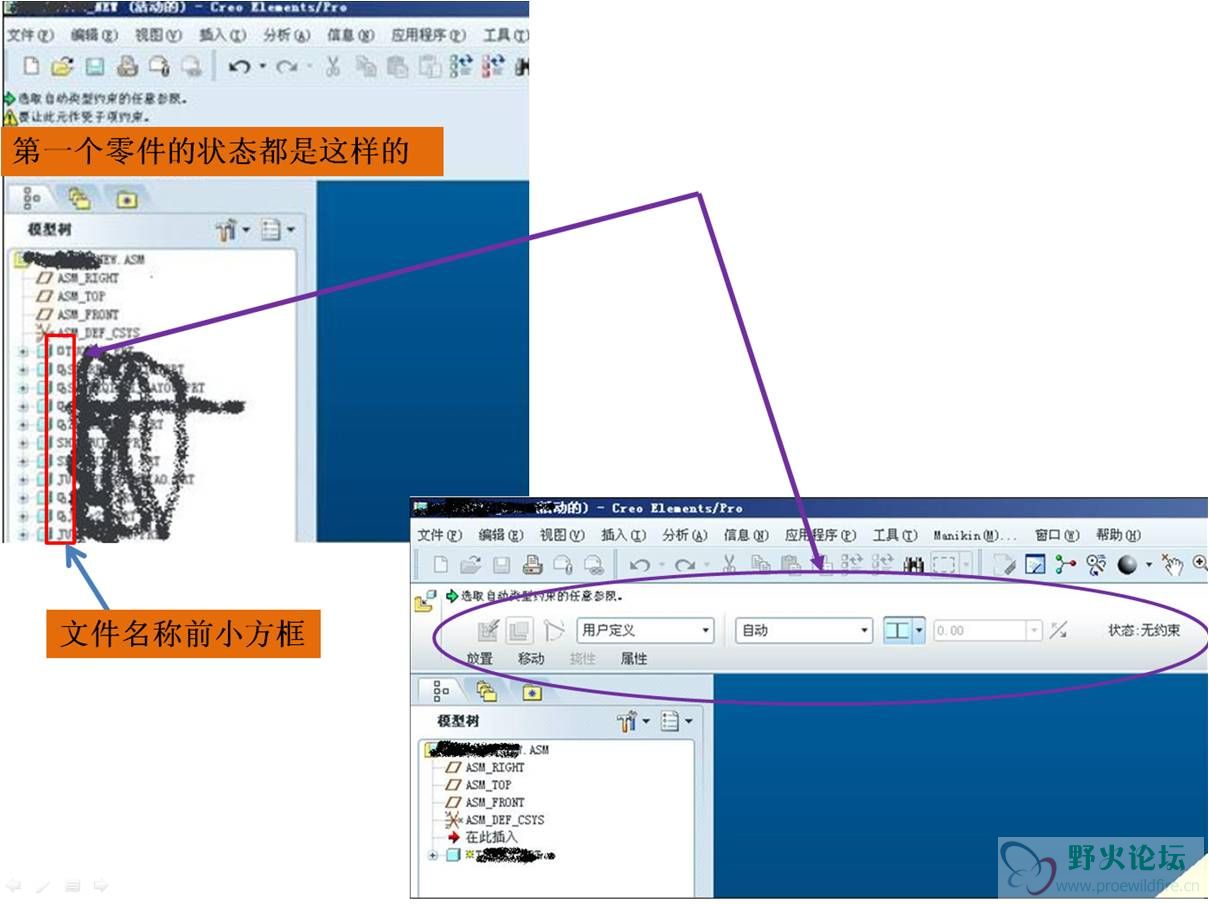
Task: Open 移动 panel in dashboard
Action: point(531,659)
